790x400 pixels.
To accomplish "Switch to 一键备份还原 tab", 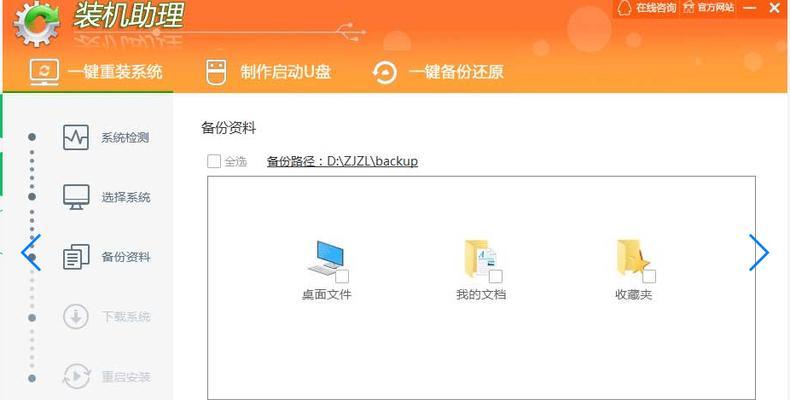I will point(438,73).
